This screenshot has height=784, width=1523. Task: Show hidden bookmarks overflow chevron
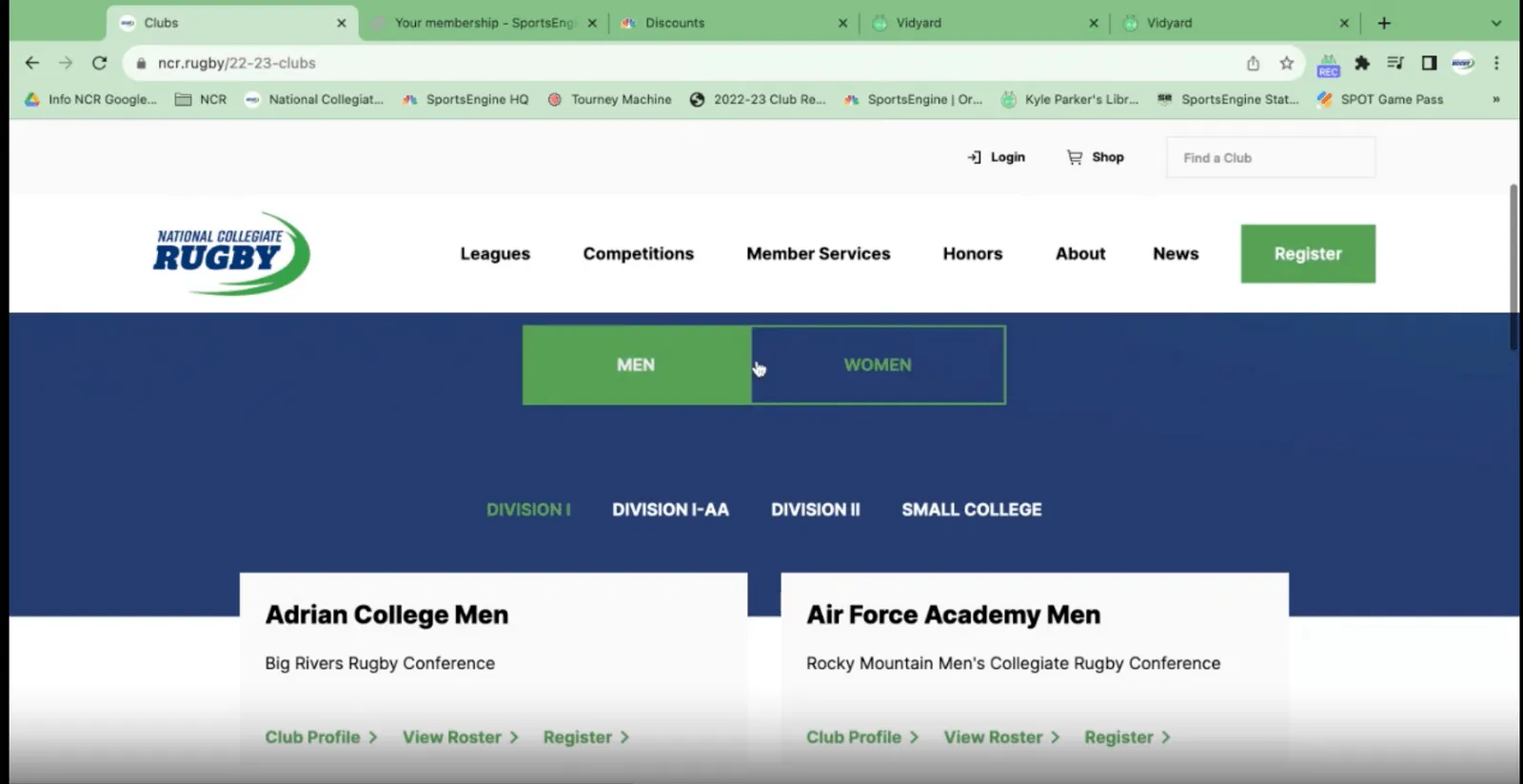(1496, 99)
